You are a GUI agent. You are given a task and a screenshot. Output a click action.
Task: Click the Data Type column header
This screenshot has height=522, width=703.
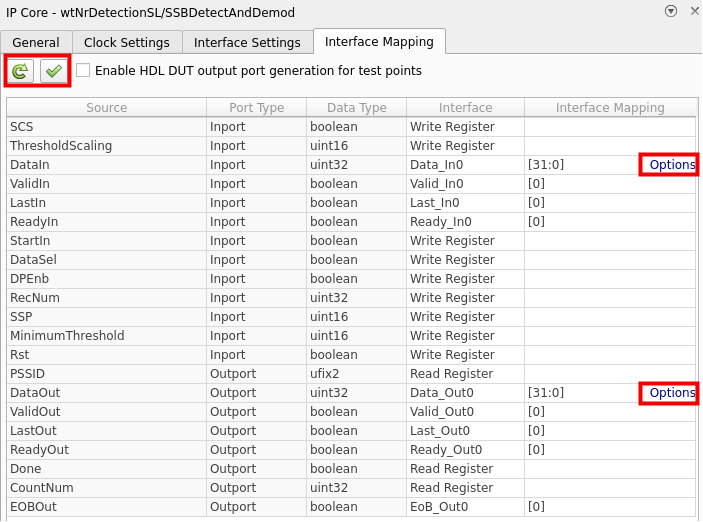[355, 108]
